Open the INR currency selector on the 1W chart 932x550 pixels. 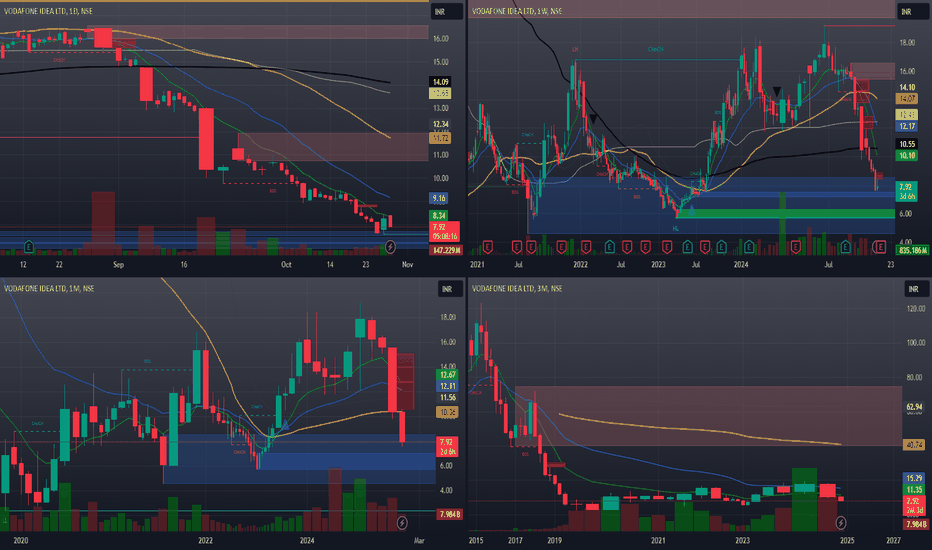click(x=912, y=11)
